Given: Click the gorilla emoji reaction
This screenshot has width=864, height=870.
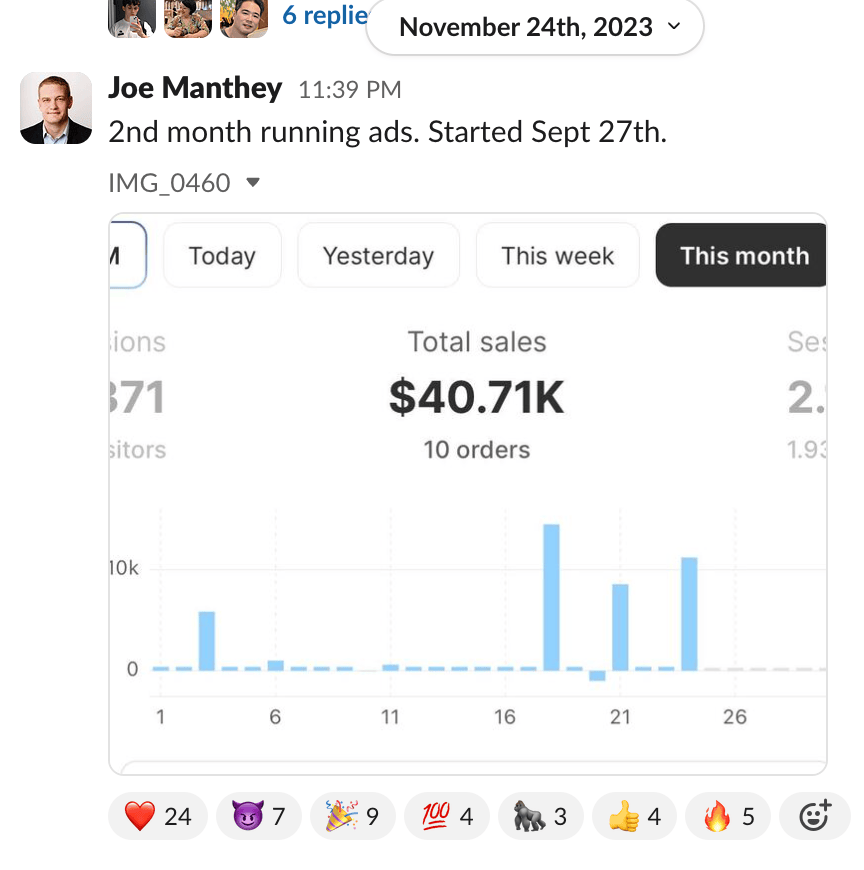Looking at the screenshot, I should point(539,817).
